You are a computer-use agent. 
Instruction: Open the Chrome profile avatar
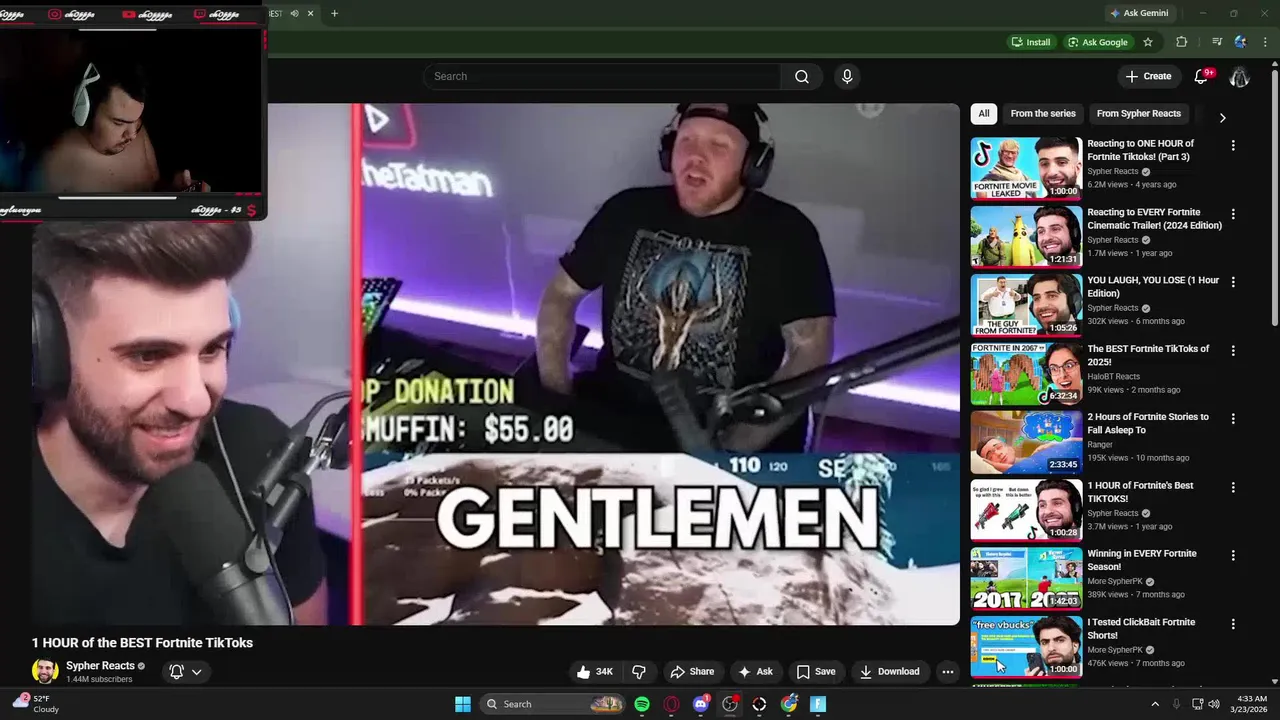[x=1240, y=42]
